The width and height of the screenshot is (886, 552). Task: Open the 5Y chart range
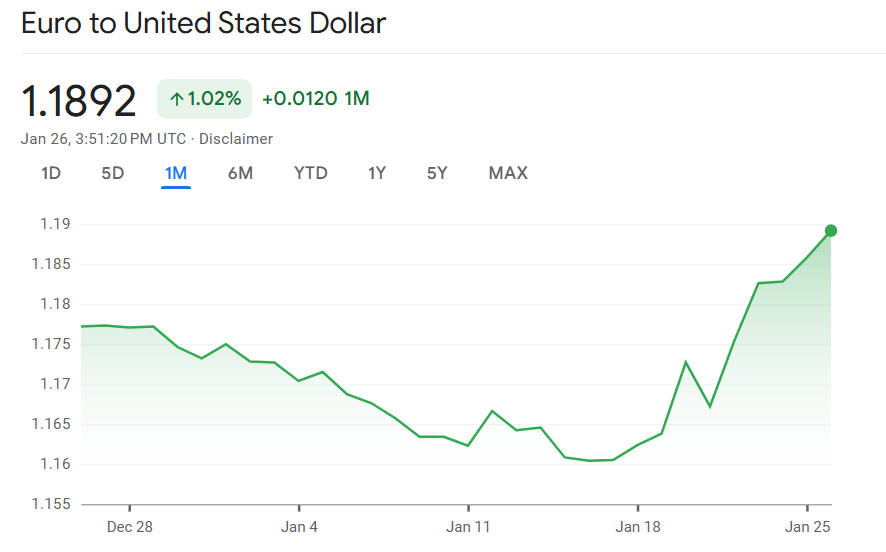(x=437, y=173)
